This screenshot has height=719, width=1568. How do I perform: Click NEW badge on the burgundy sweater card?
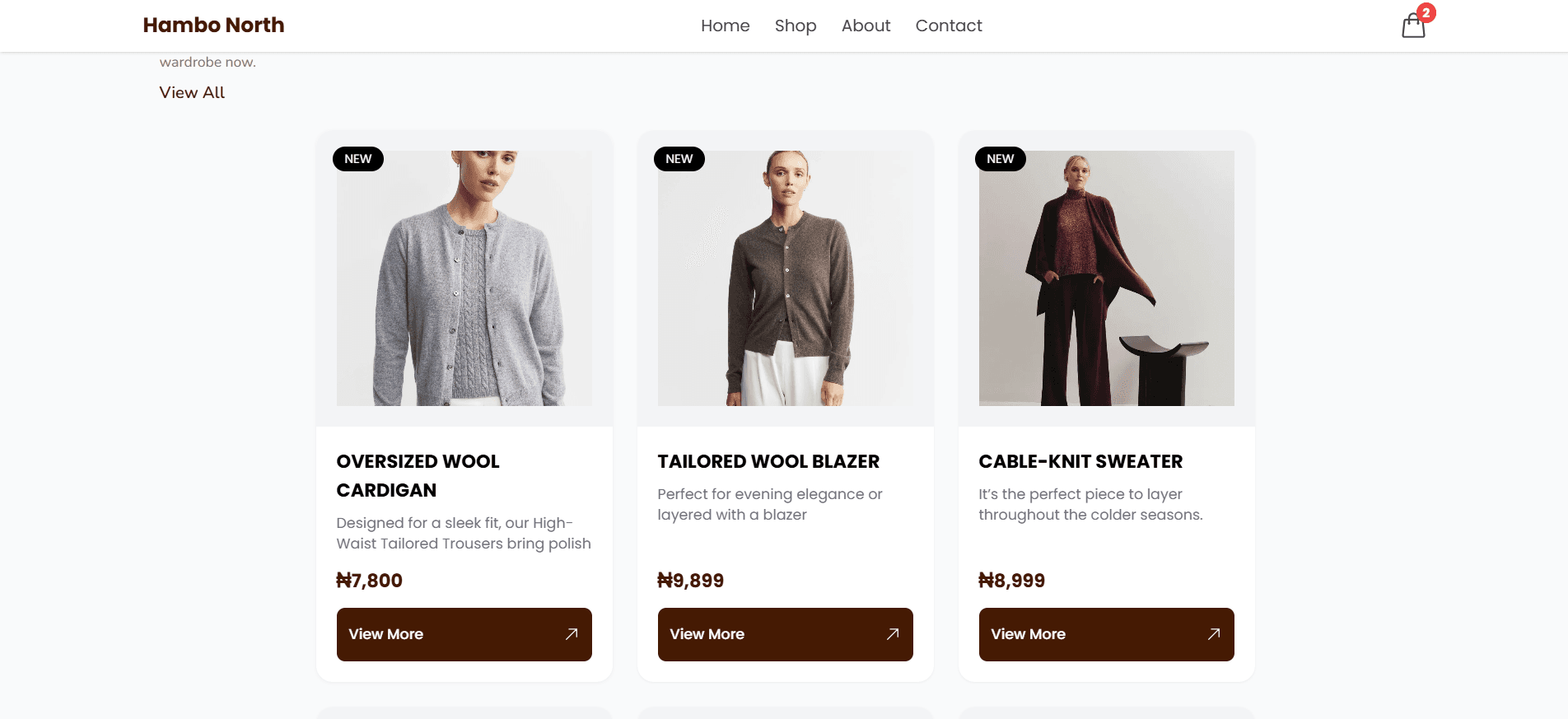1001,159
